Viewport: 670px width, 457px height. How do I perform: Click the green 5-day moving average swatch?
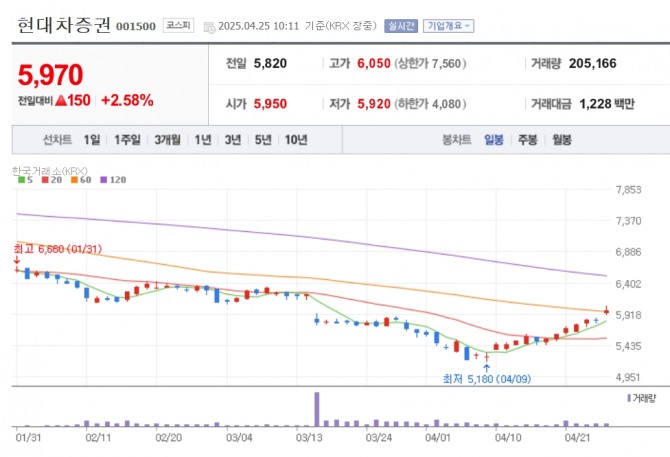coord(21,180)
